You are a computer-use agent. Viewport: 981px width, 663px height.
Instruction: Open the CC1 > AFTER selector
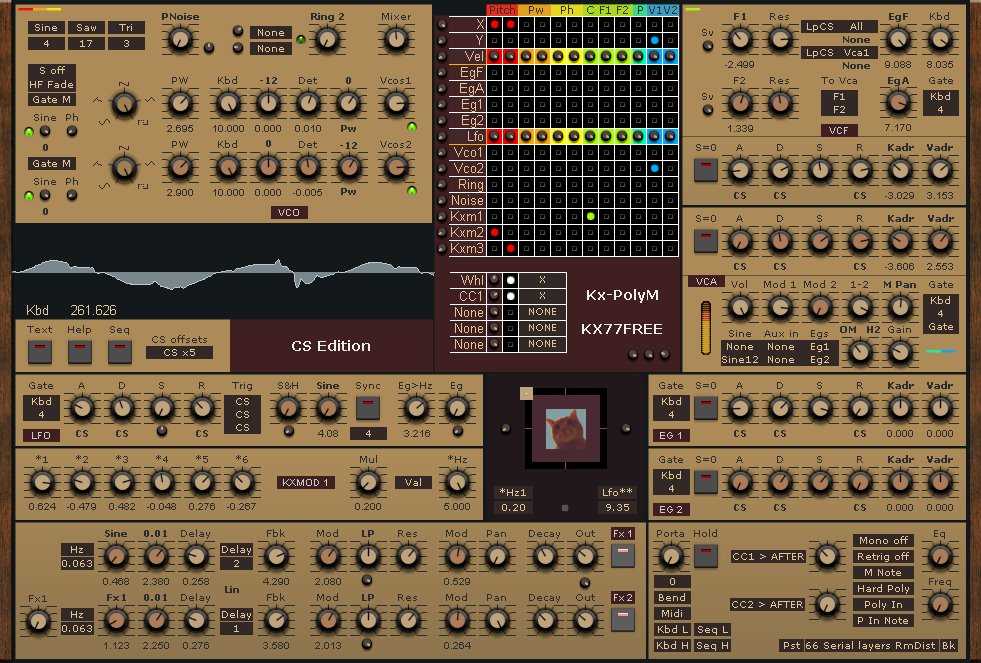[768, 556]
